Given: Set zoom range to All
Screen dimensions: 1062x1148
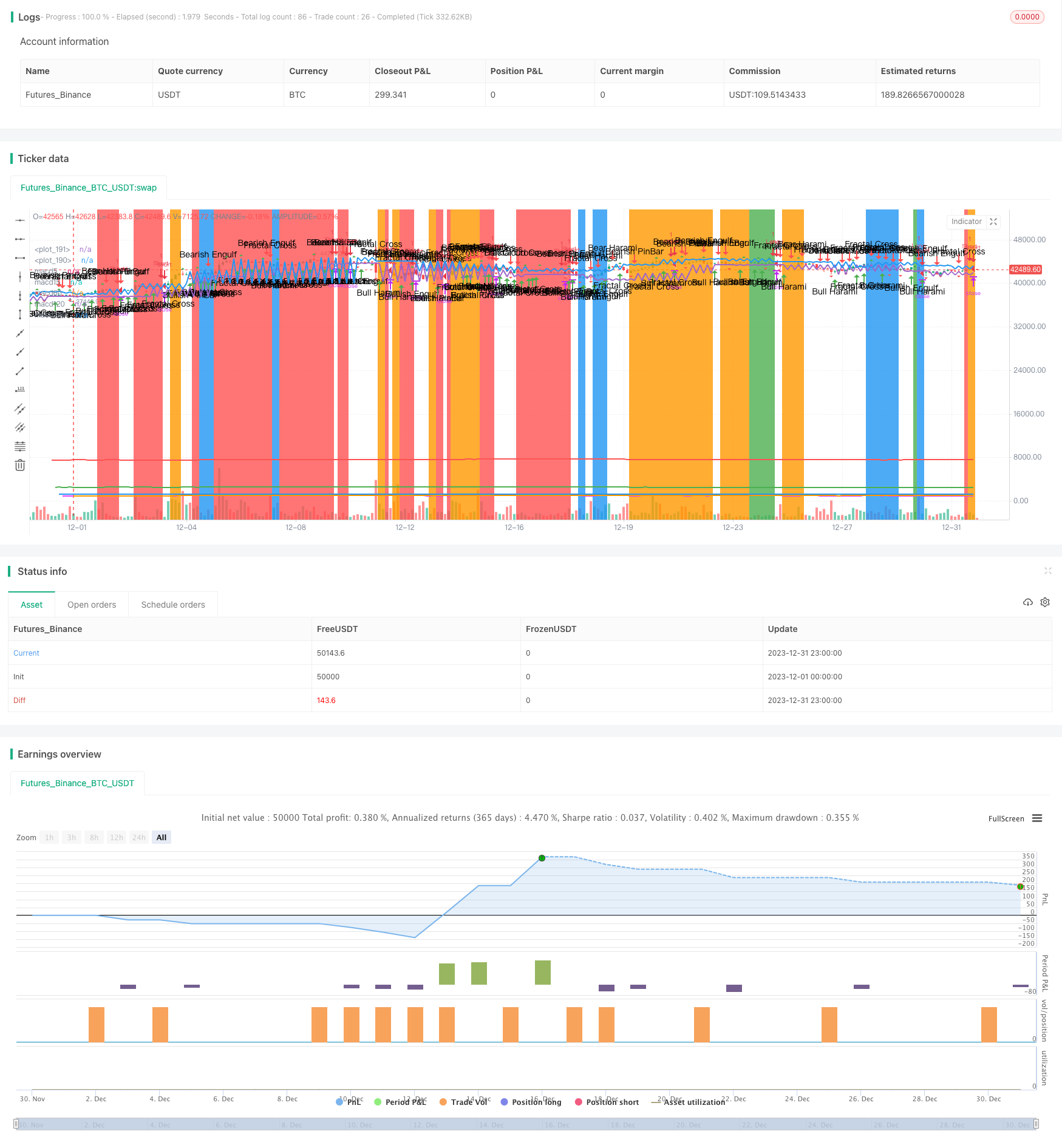Looking at the screenshot, I should coord(162,837).
